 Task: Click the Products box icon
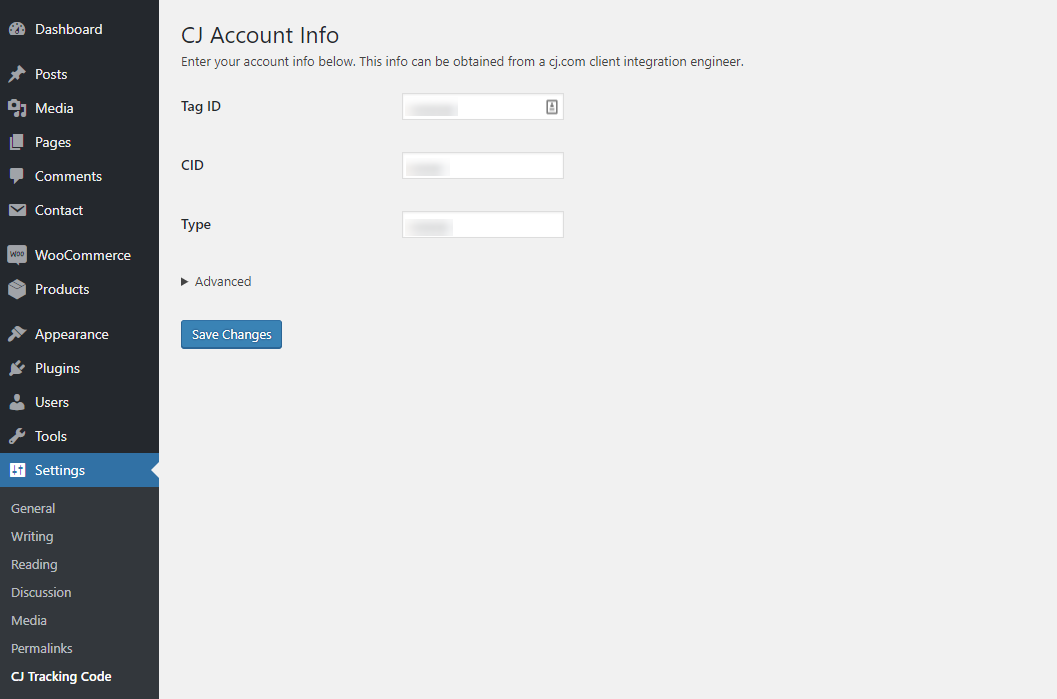pos(17,290)
